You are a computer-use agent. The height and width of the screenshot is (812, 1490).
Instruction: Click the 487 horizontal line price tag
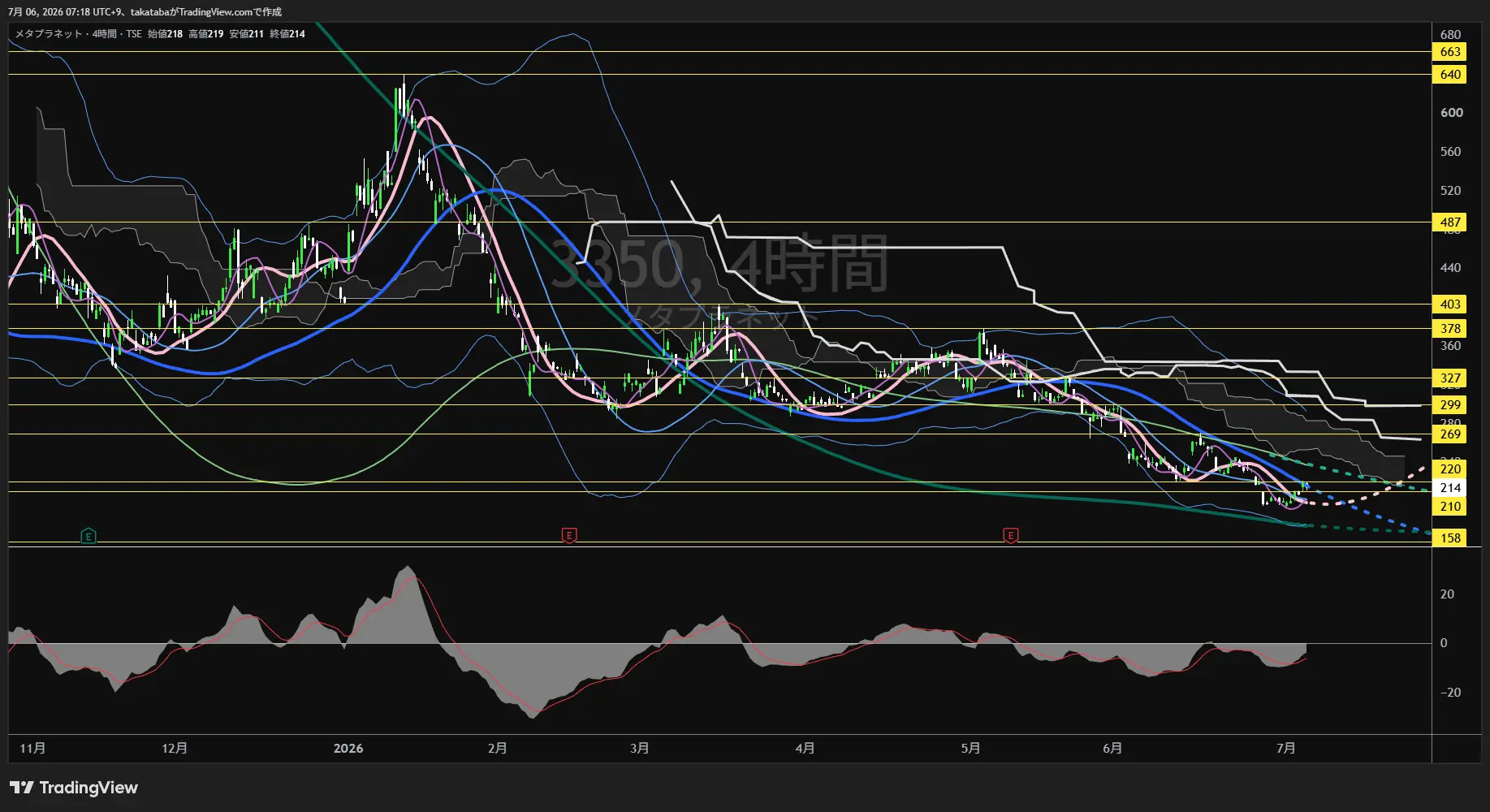(1450, 222)
